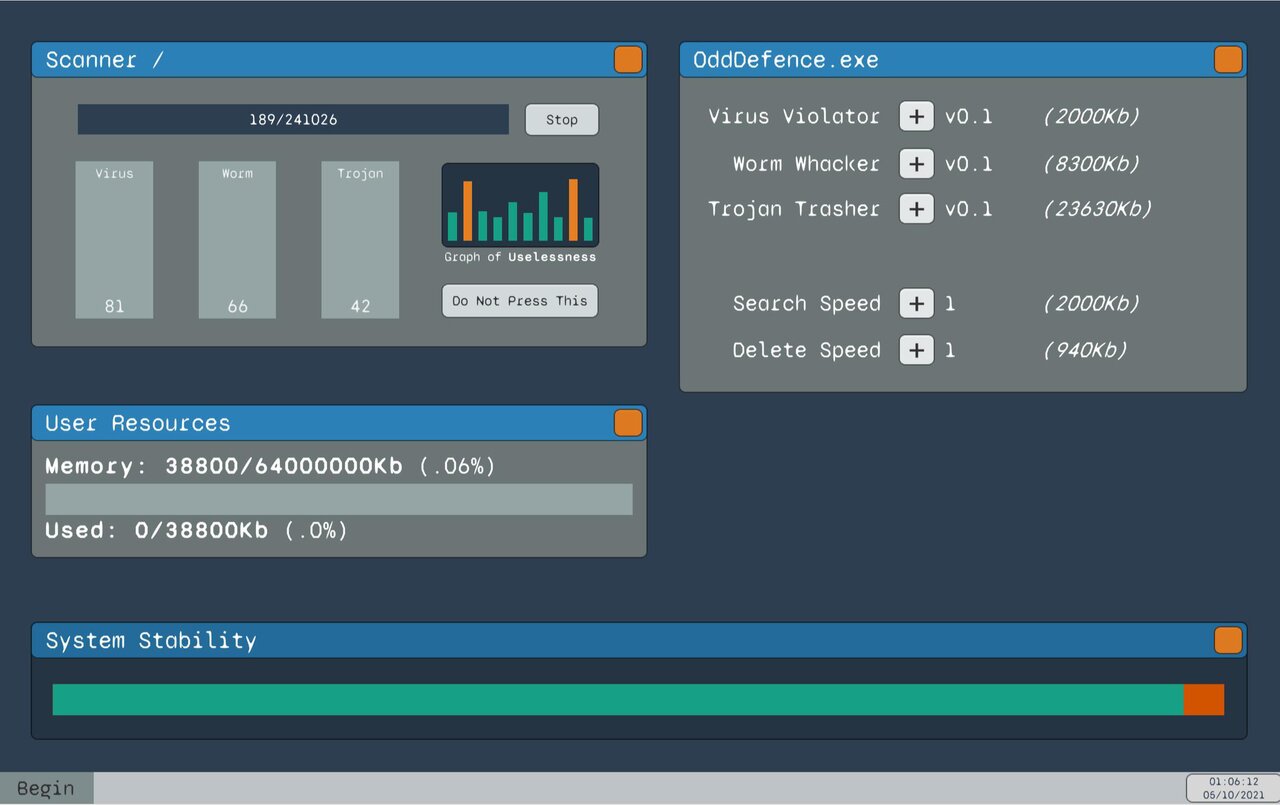1280x805 pixels.
Task: Select the Virus count column
Action: [114, 240]
